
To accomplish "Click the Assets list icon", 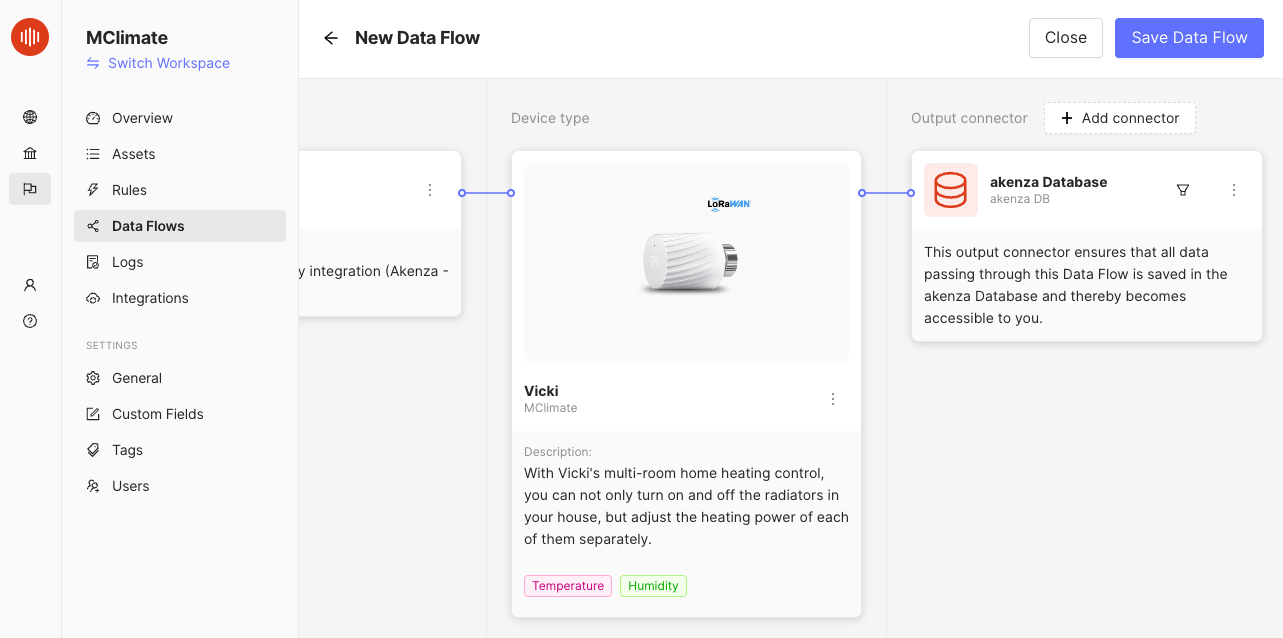I will click(x=93, y=154).
